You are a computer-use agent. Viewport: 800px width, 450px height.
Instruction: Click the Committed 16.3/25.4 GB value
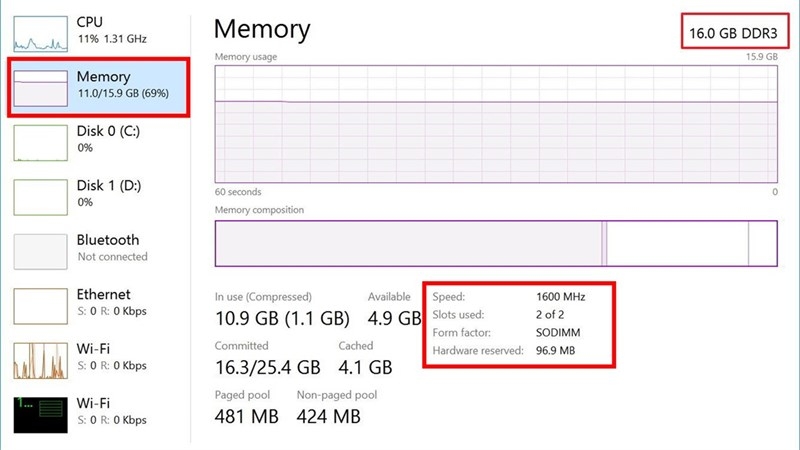tap(268, 366)
